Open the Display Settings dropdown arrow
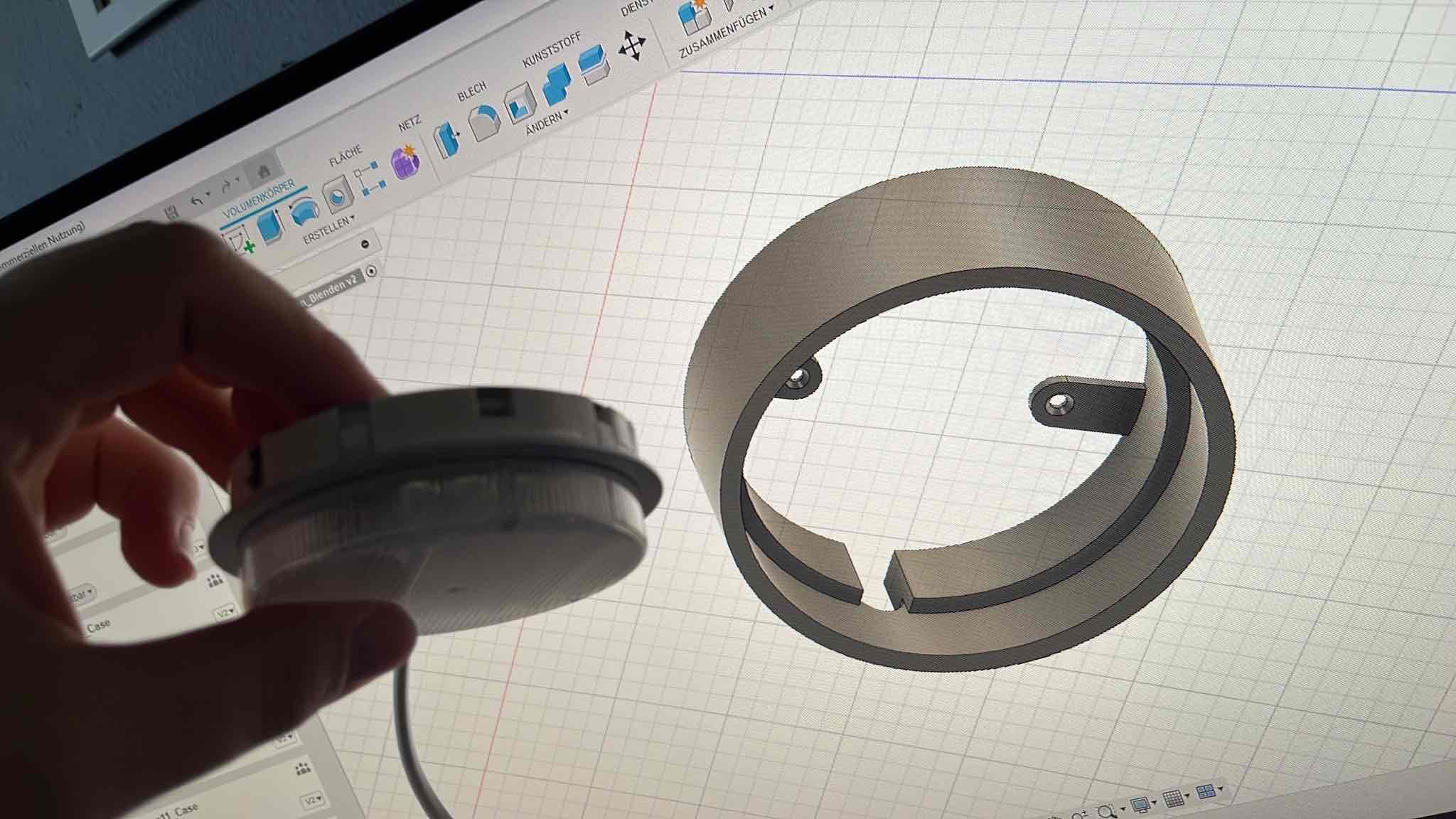 [x=1155, y=802]
